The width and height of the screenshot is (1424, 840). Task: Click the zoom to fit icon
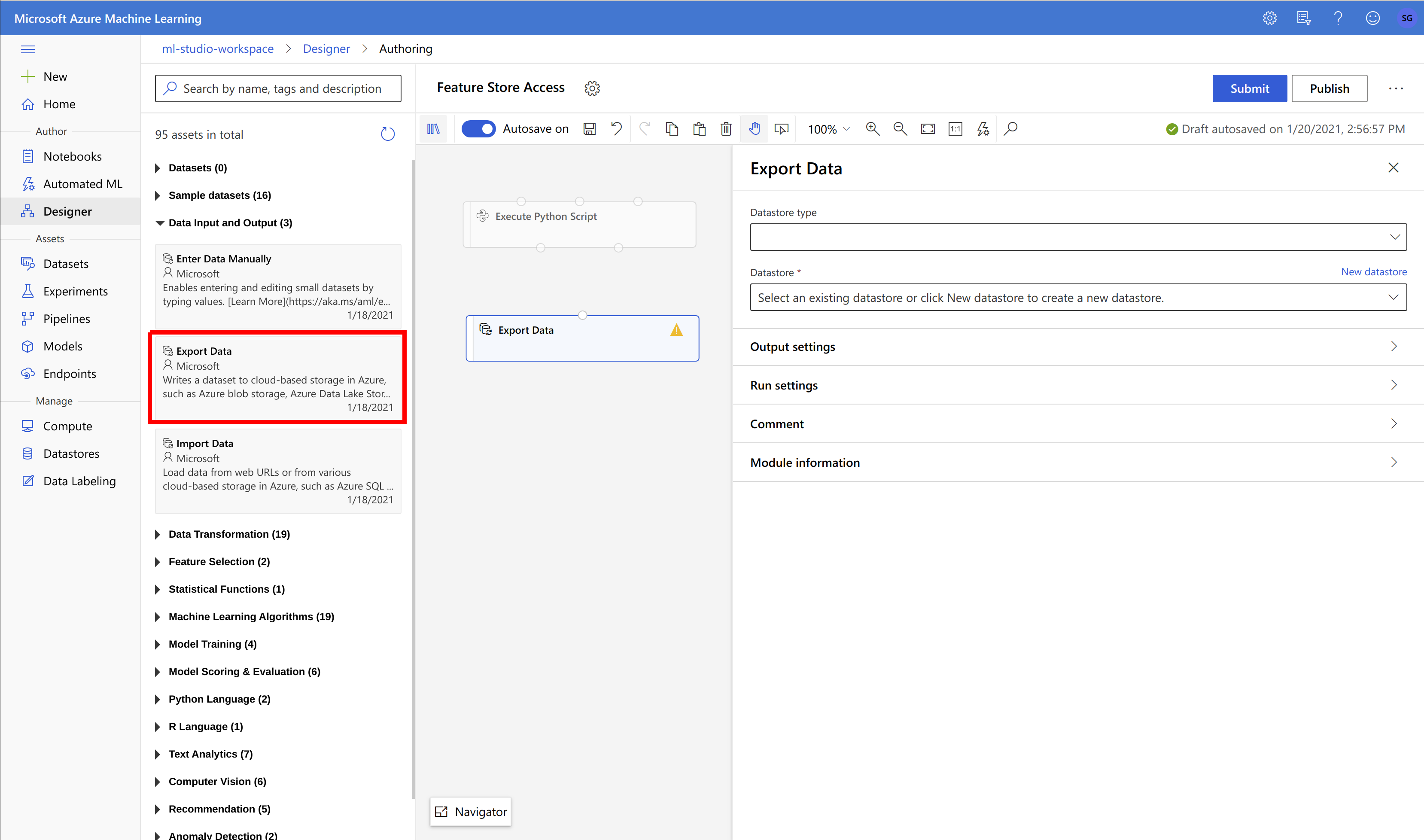pyautogui.click(x=928, y=129)
